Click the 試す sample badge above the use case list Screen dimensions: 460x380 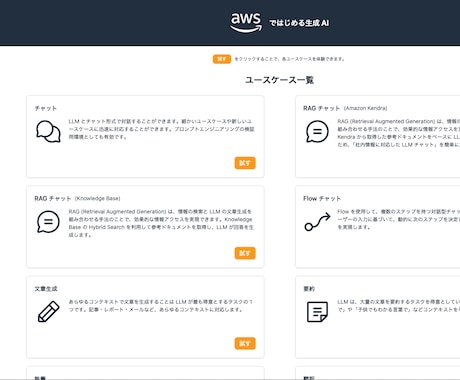pyautogui.click(x=222, y=59)
